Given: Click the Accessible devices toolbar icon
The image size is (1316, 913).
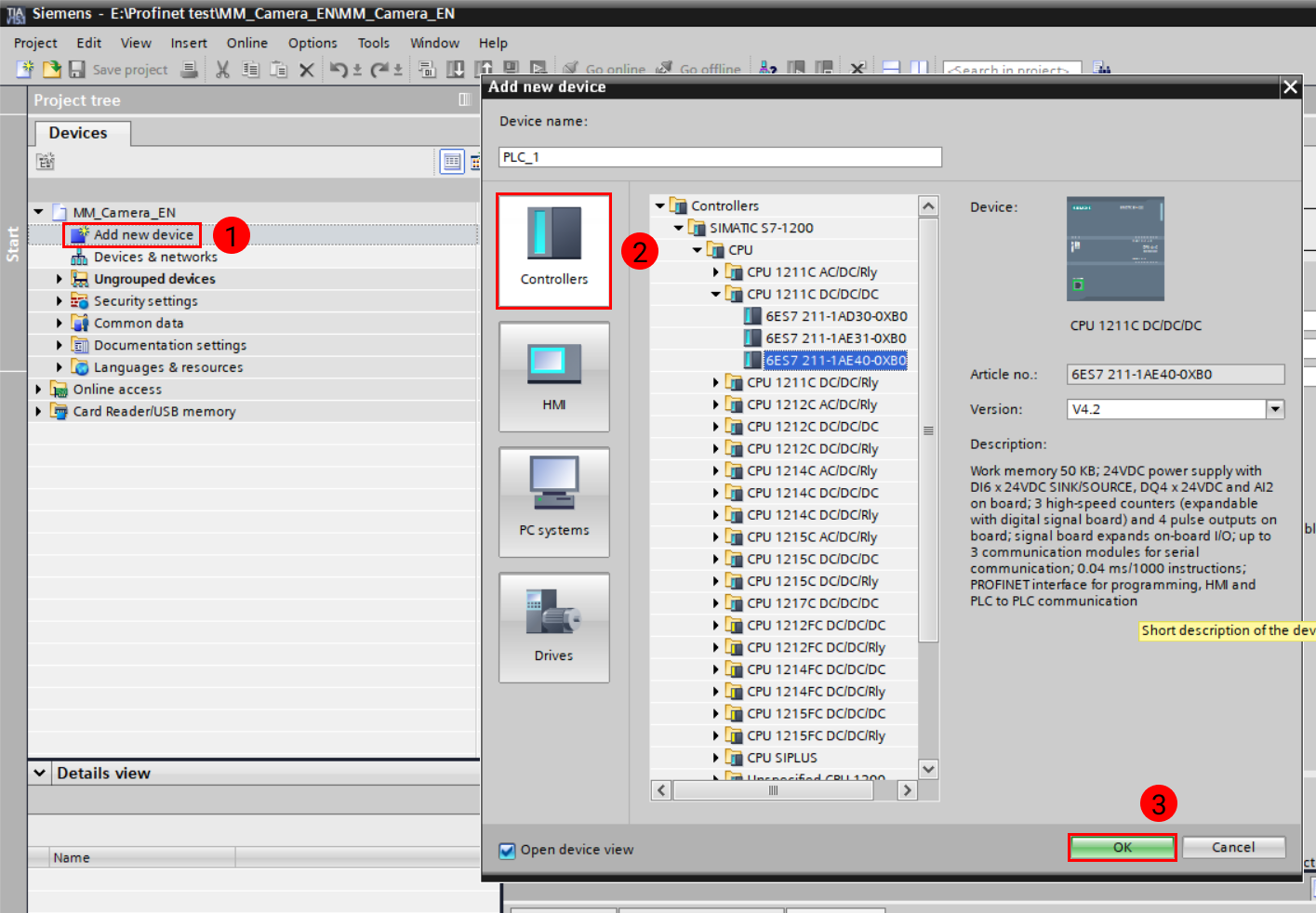Looking at the screenshot, I should (767, 69).
